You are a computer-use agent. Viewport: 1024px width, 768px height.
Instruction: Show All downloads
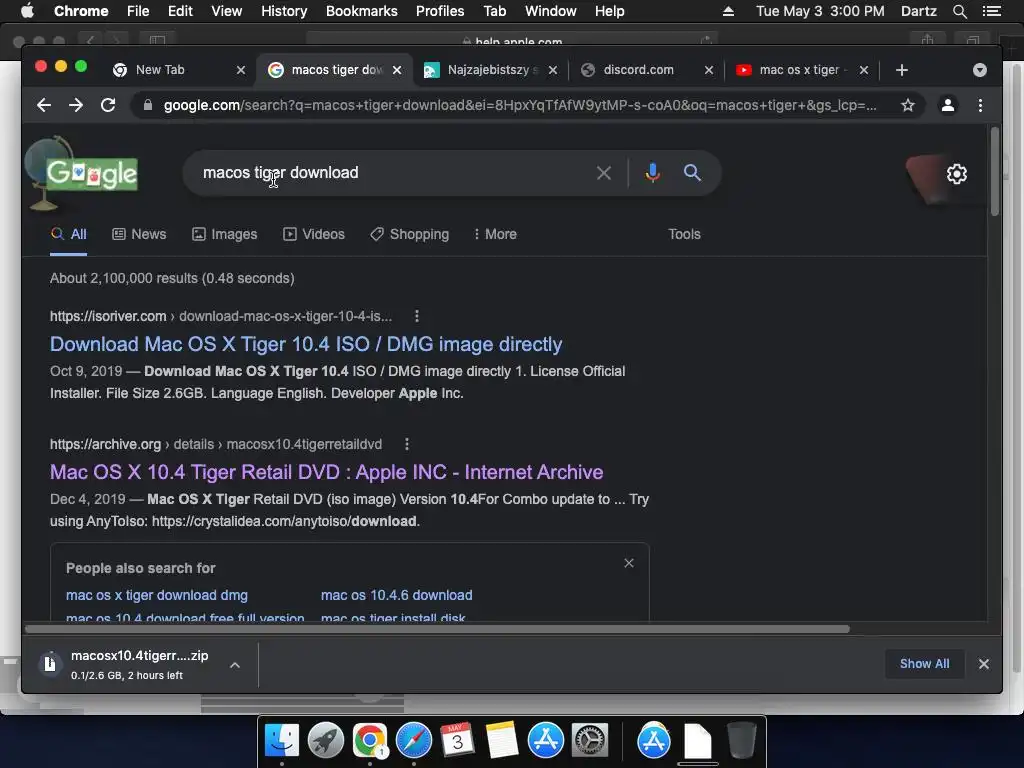(x=924, y=664)
